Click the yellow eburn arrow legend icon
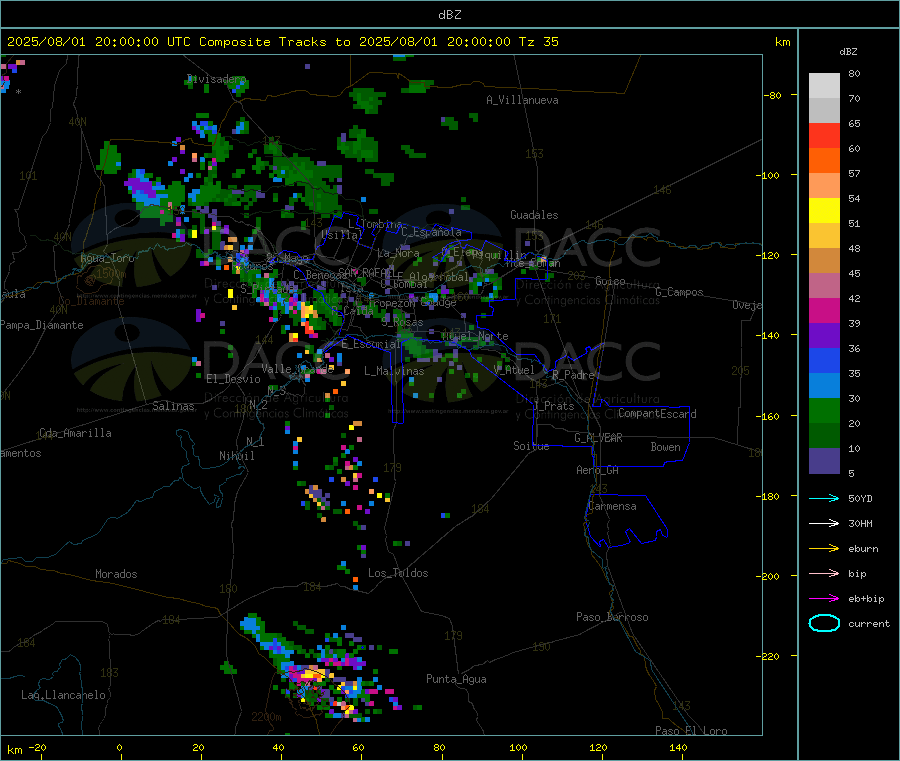 tap(824, 549)
